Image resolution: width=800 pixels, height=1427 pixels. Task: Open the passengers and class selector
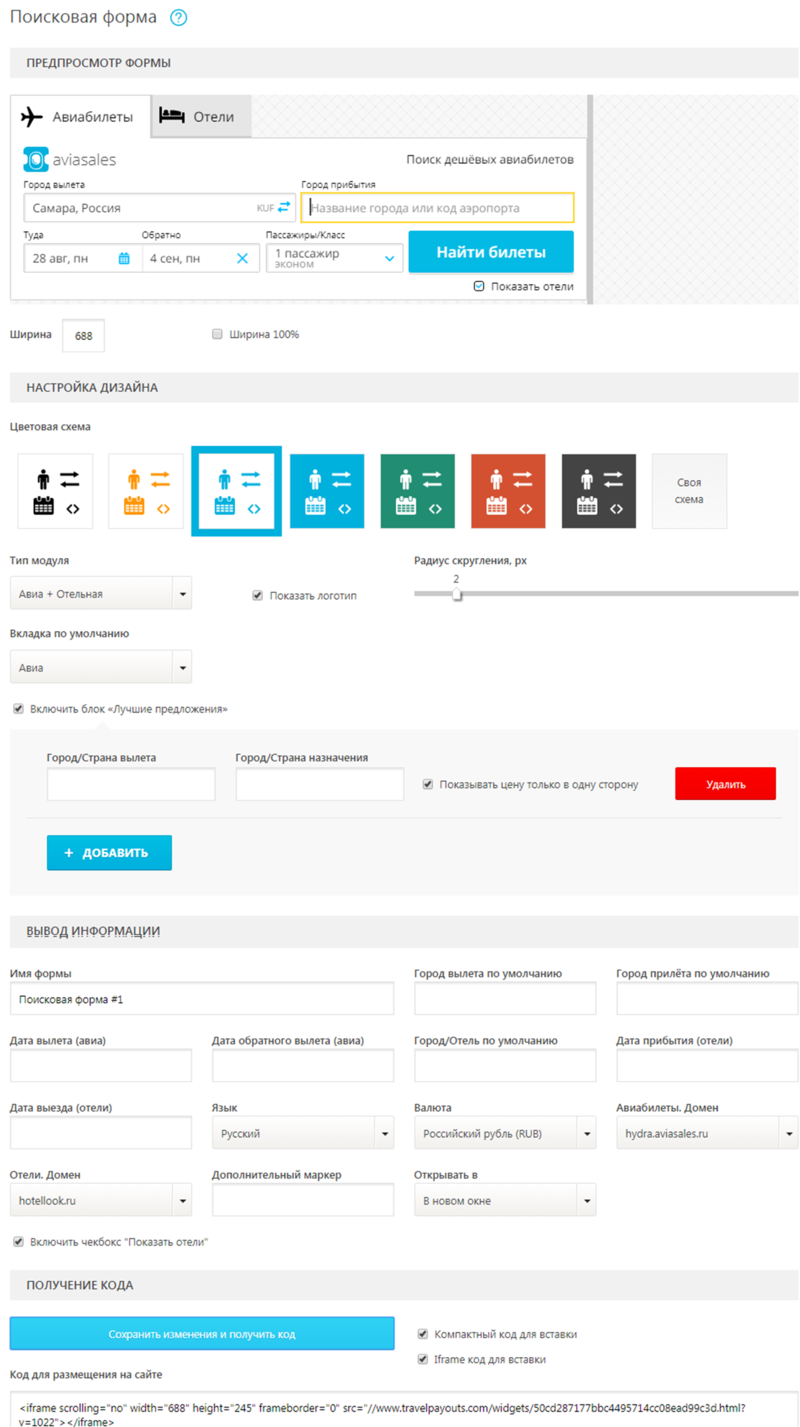pyautogui.click(x=335, y=258)
